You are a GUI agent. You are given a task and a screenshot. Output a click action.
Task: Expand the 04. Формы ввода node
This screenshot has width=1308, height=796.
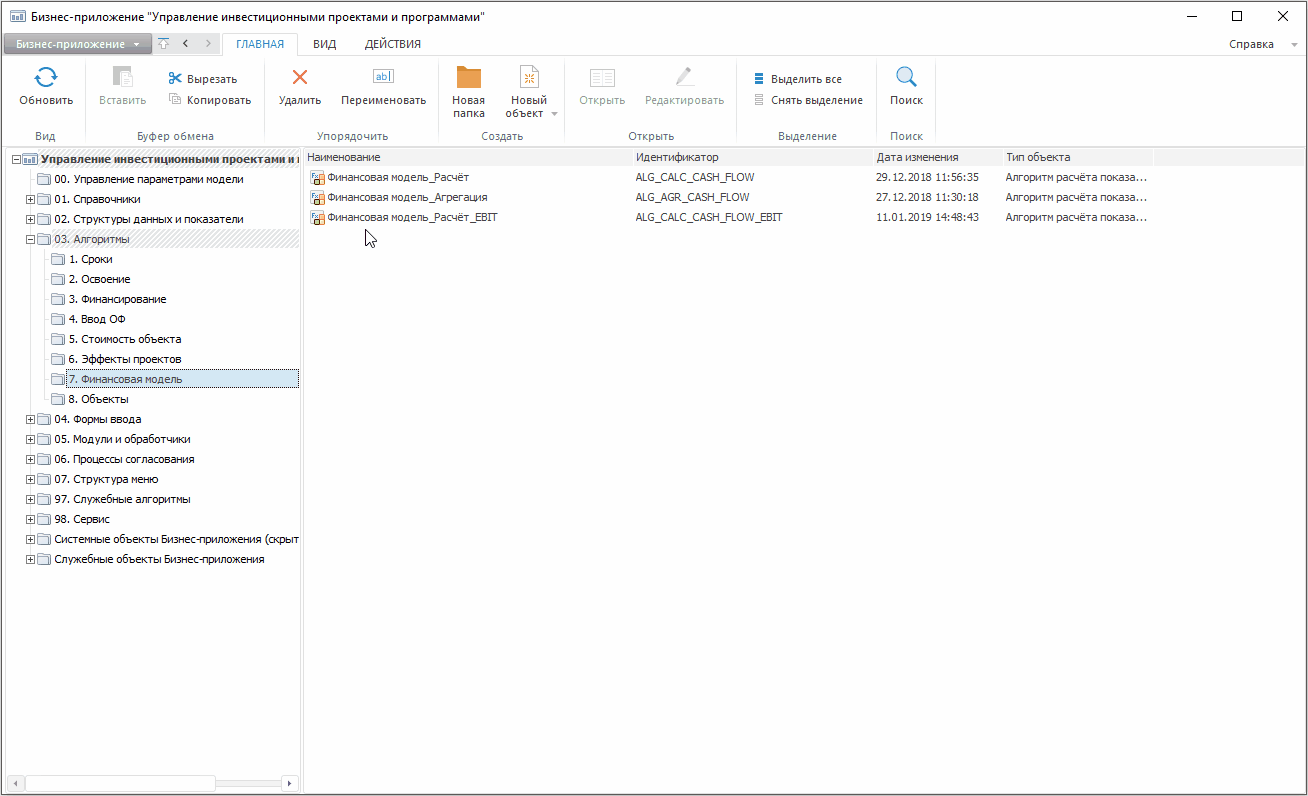click(x=30, y=419)
